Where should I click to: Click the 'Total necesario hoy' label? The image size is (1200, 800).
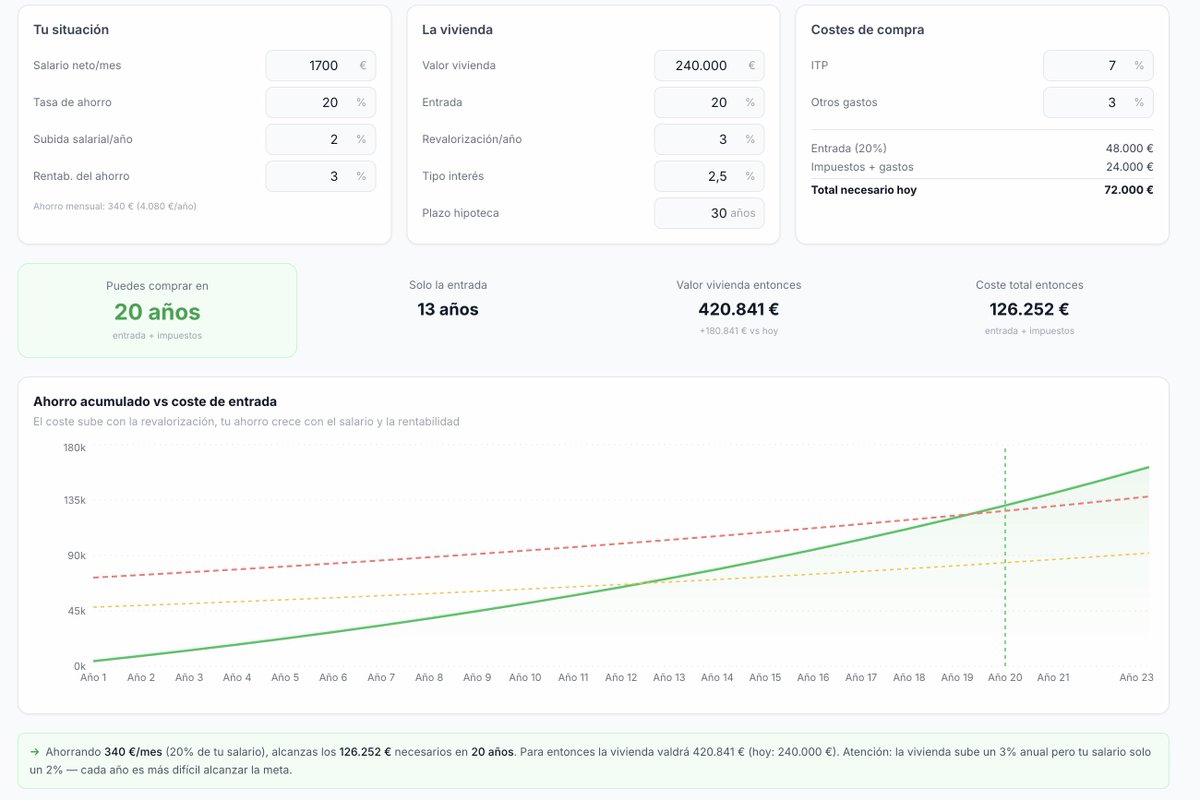(x=864, y=190)
